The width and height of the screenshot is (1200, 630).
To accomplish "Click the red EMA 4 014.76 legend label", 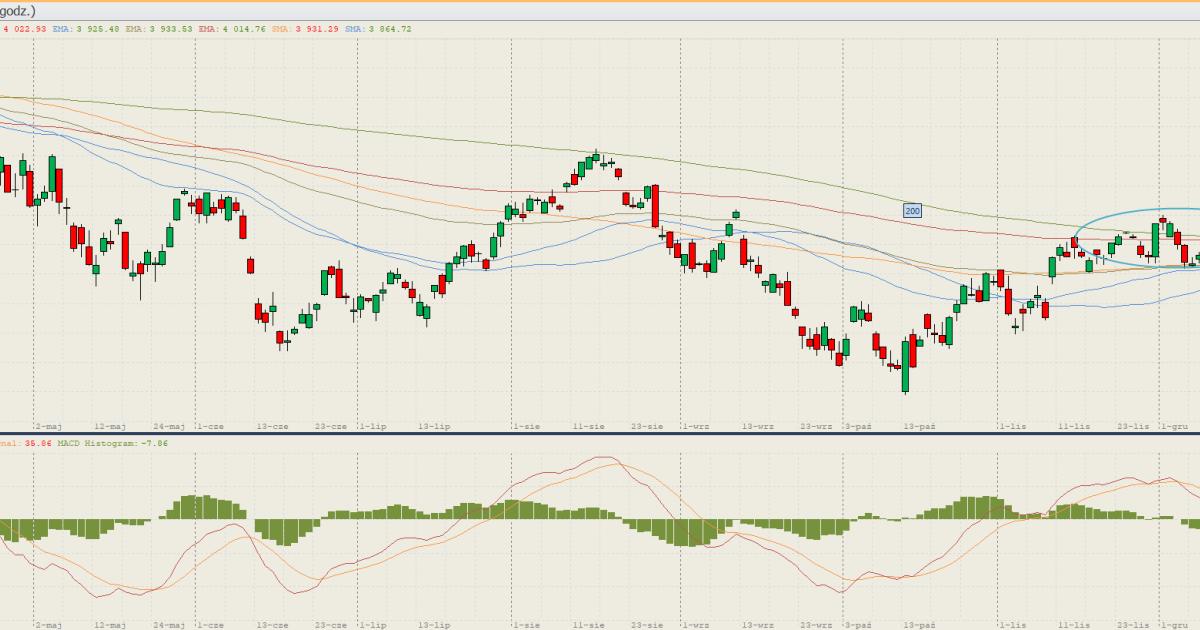I will tap(231, 29).
